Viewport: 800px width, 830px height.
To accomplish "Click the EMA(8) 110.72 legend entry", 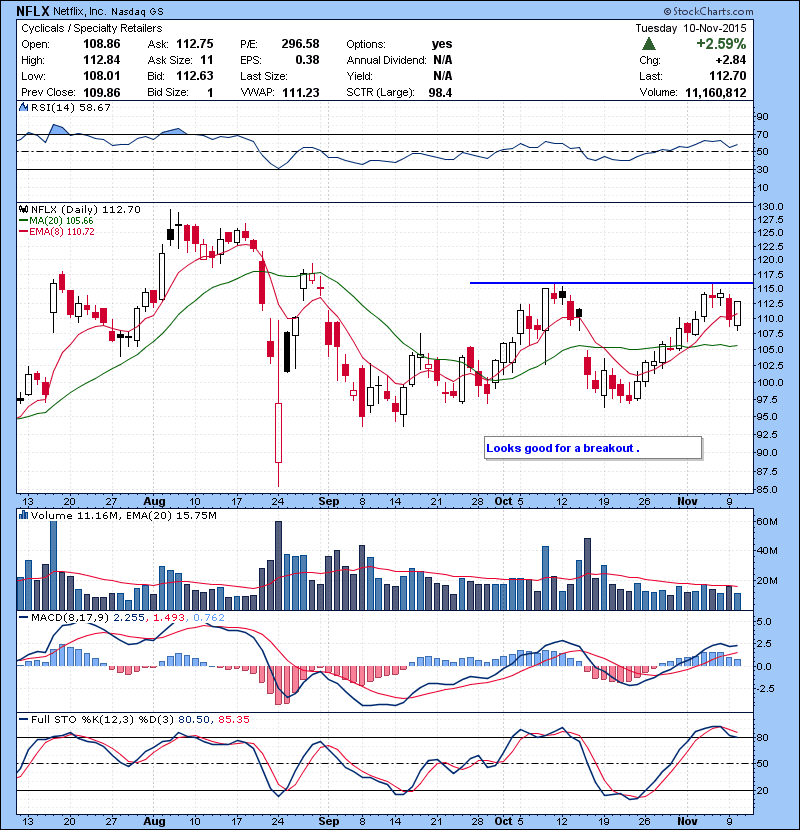I will 57,232.
